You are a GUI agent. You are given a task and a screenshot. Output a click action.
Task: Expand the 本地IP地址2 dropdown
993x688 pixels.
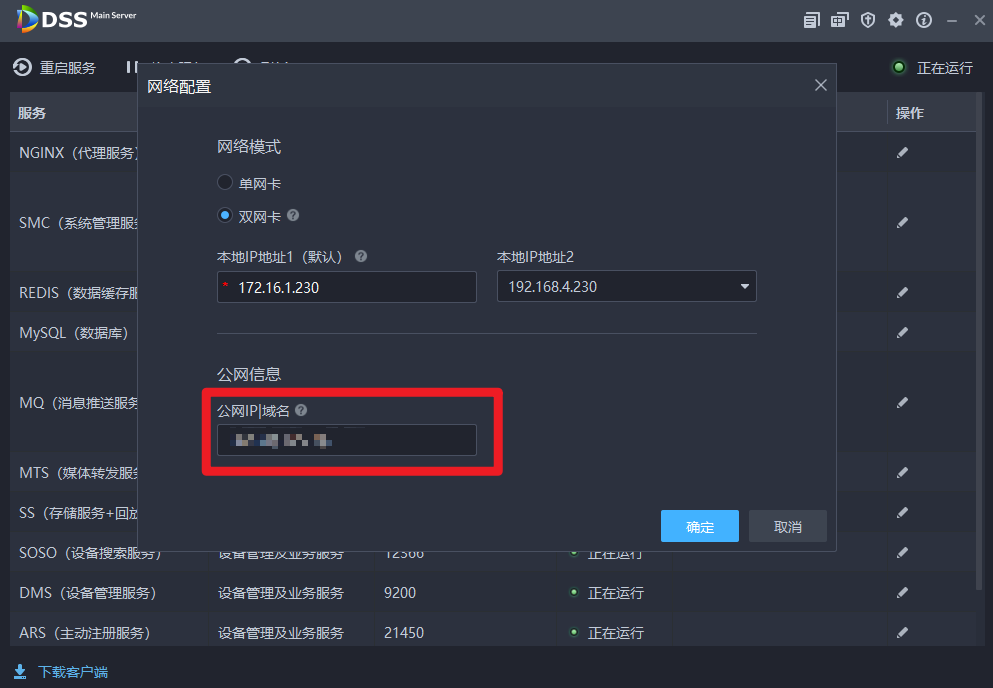[744, 287]
